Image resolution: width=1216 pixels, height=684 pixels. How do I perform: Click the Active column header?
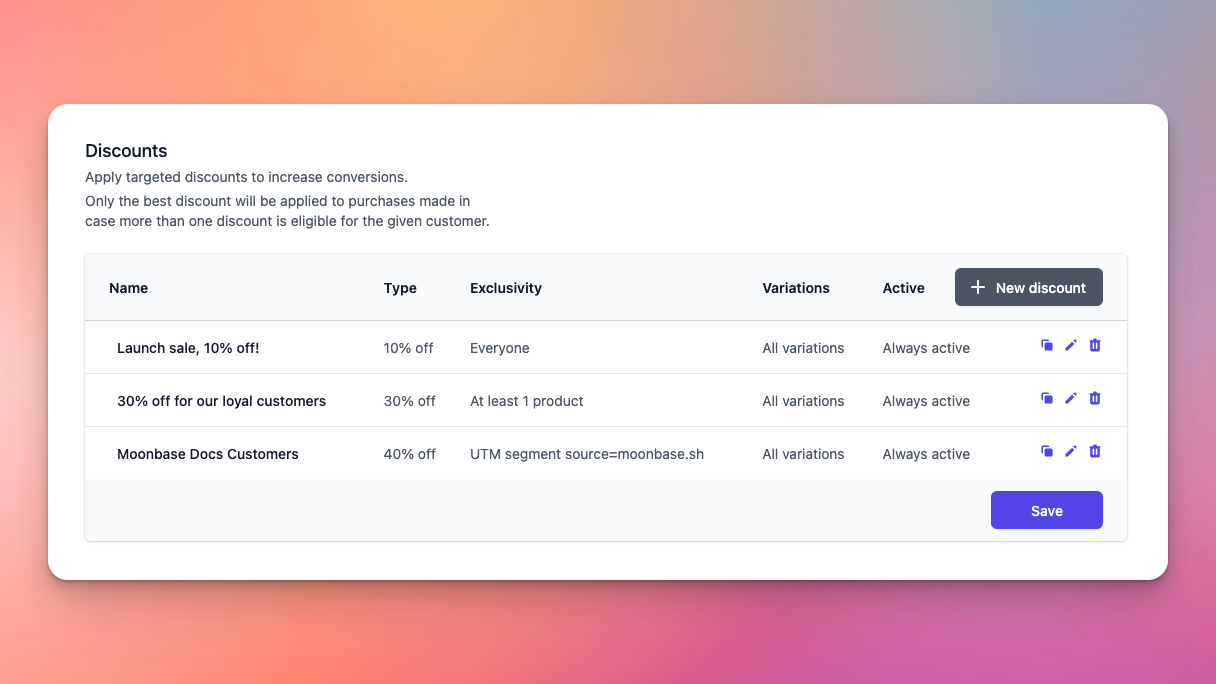(903, 288)
